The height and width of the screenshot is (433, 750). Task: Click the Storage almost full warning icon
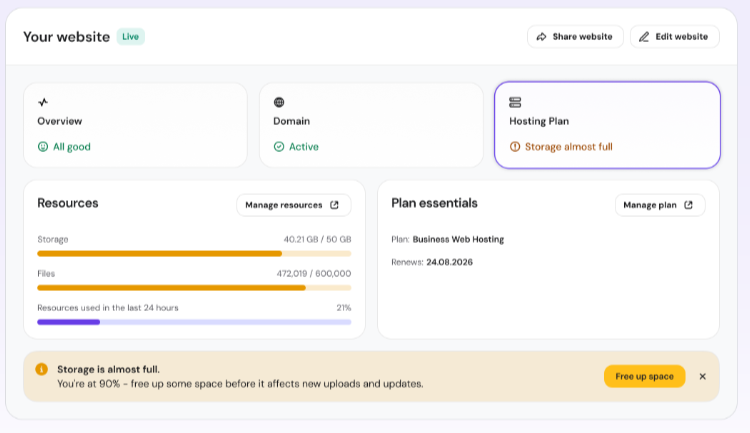point(515,147)
